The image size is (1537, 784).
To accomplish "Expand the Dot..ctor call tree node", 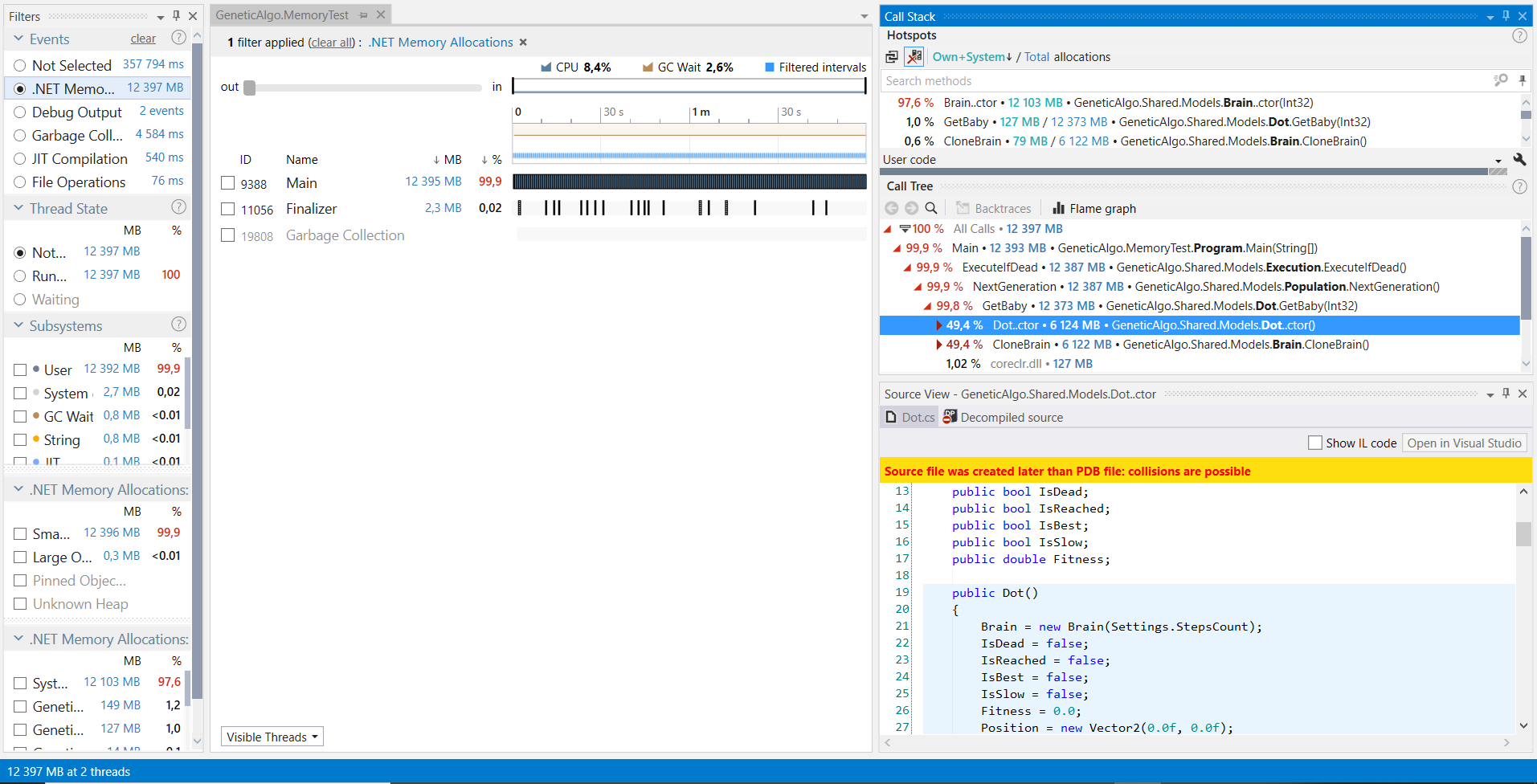I will 938,325.
